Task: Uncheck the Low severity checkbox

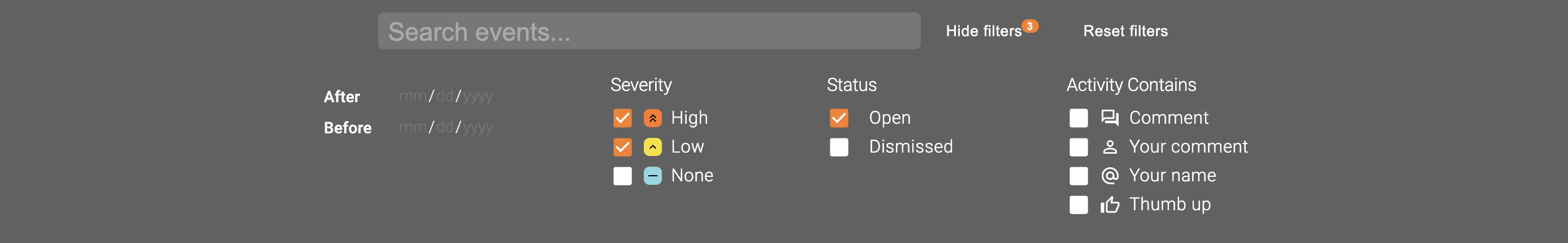Action: (622, 147)
